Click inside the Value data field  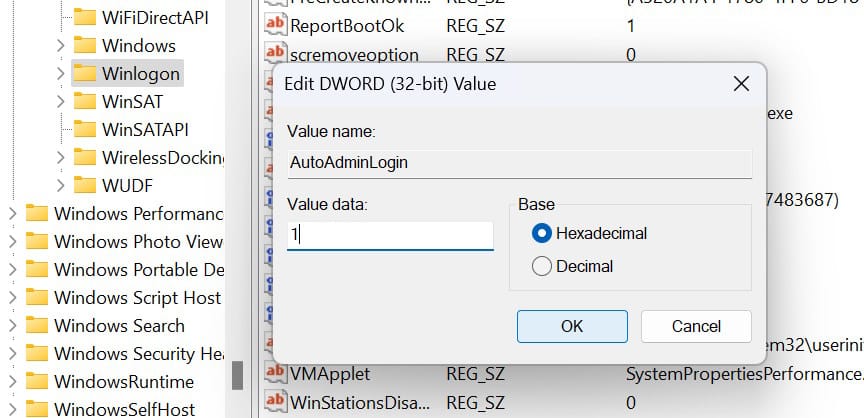[390, 235]
